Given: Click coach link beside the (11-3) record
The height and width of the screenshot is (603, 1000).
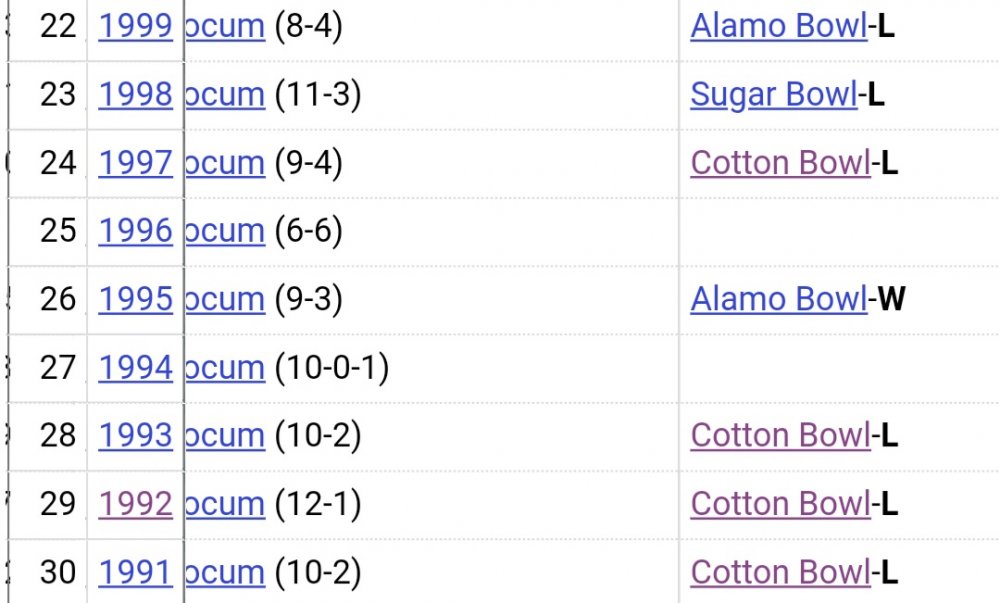Looking at the screenshot, I should pos(226,95).
